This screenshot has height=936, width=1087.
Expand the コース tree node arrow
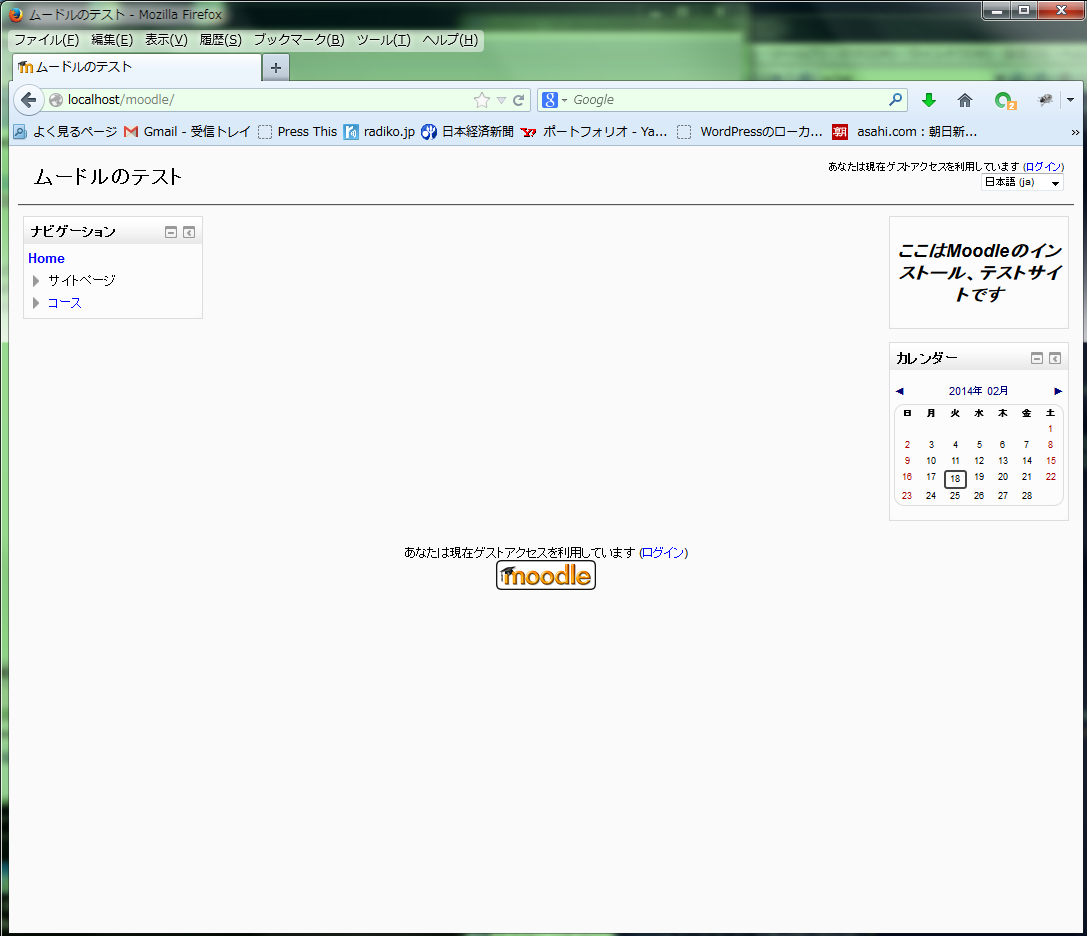pos(36,303)
